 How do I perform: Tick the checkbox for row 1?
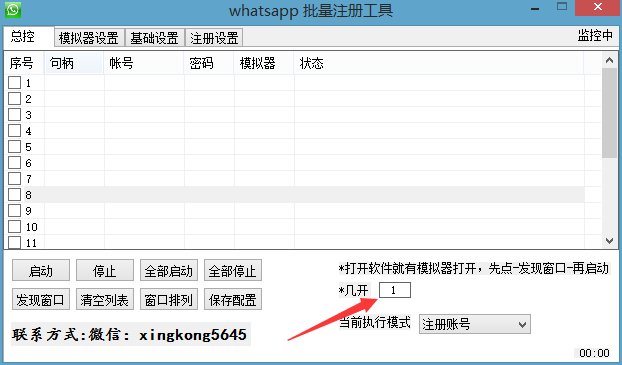15,83
